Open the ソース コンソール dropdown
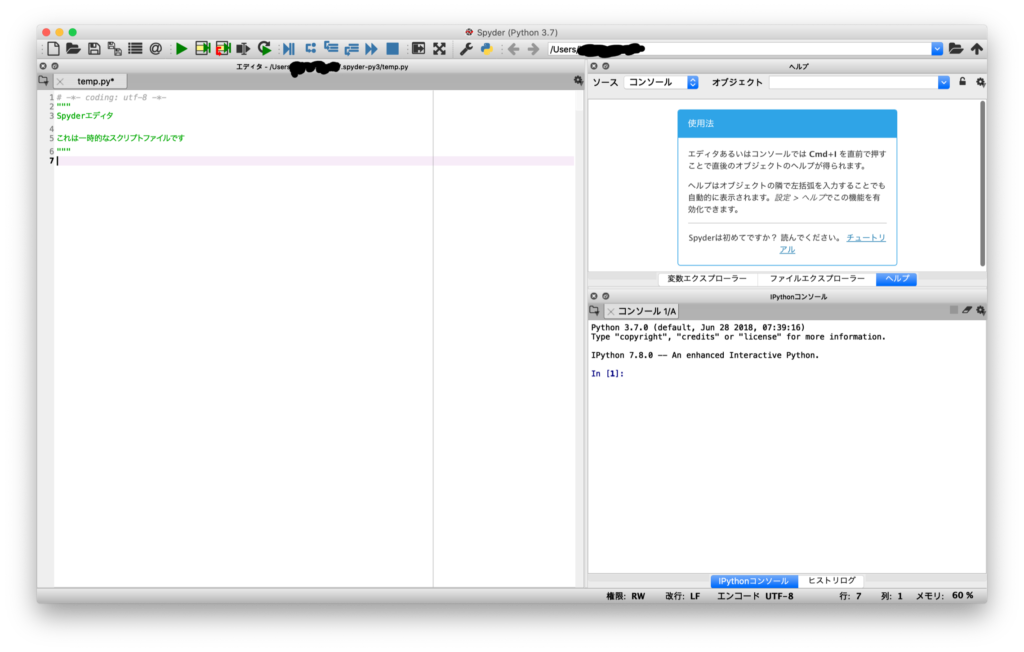1024x652 pixels. (662, 82)
